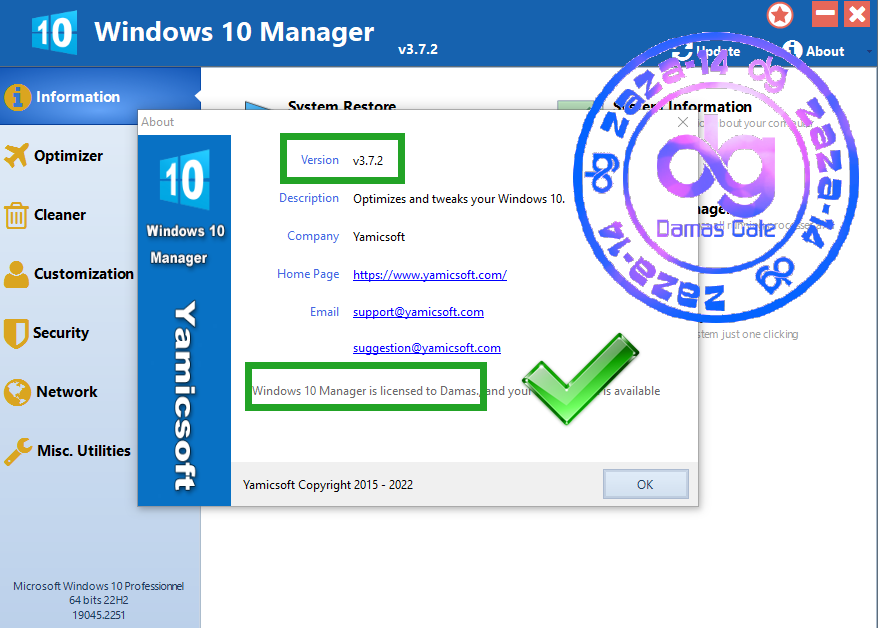Click the suggestion@yamicsoft.com email link
Viewport: 878px width, 628px height.
tap(427, 348)
